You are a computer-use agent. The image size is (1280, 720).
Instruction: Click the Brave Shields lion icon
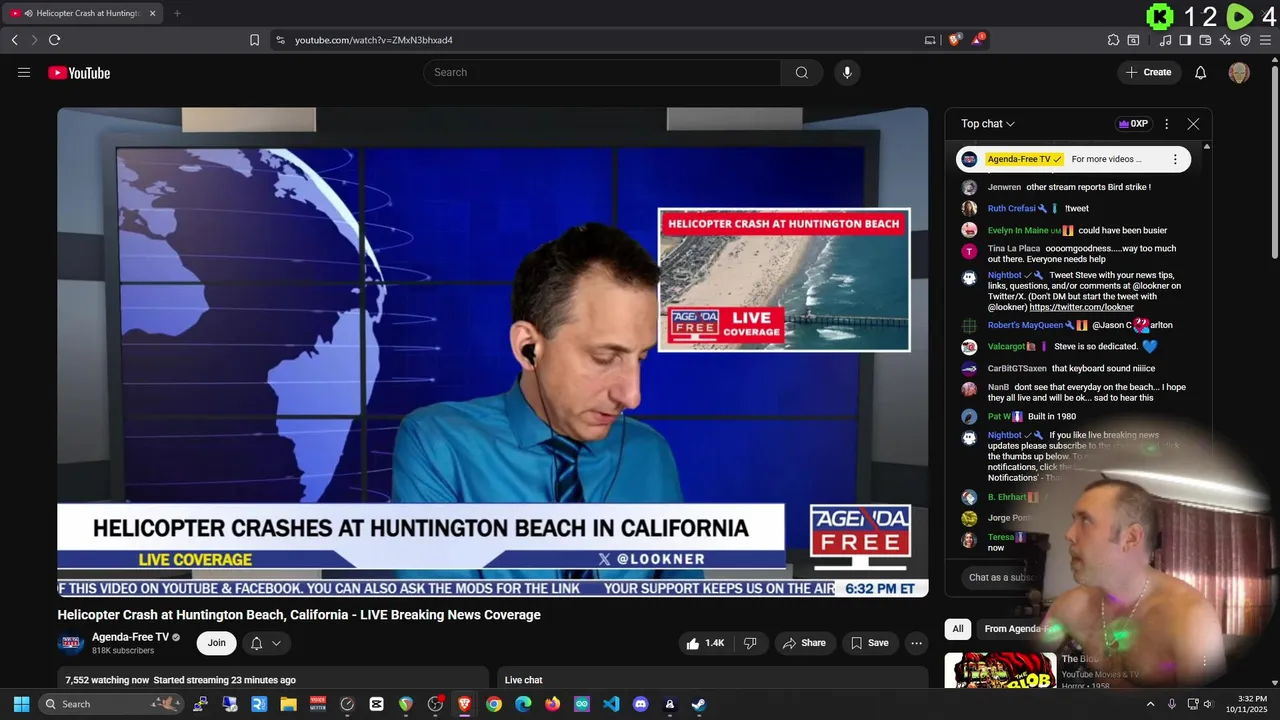955,40
